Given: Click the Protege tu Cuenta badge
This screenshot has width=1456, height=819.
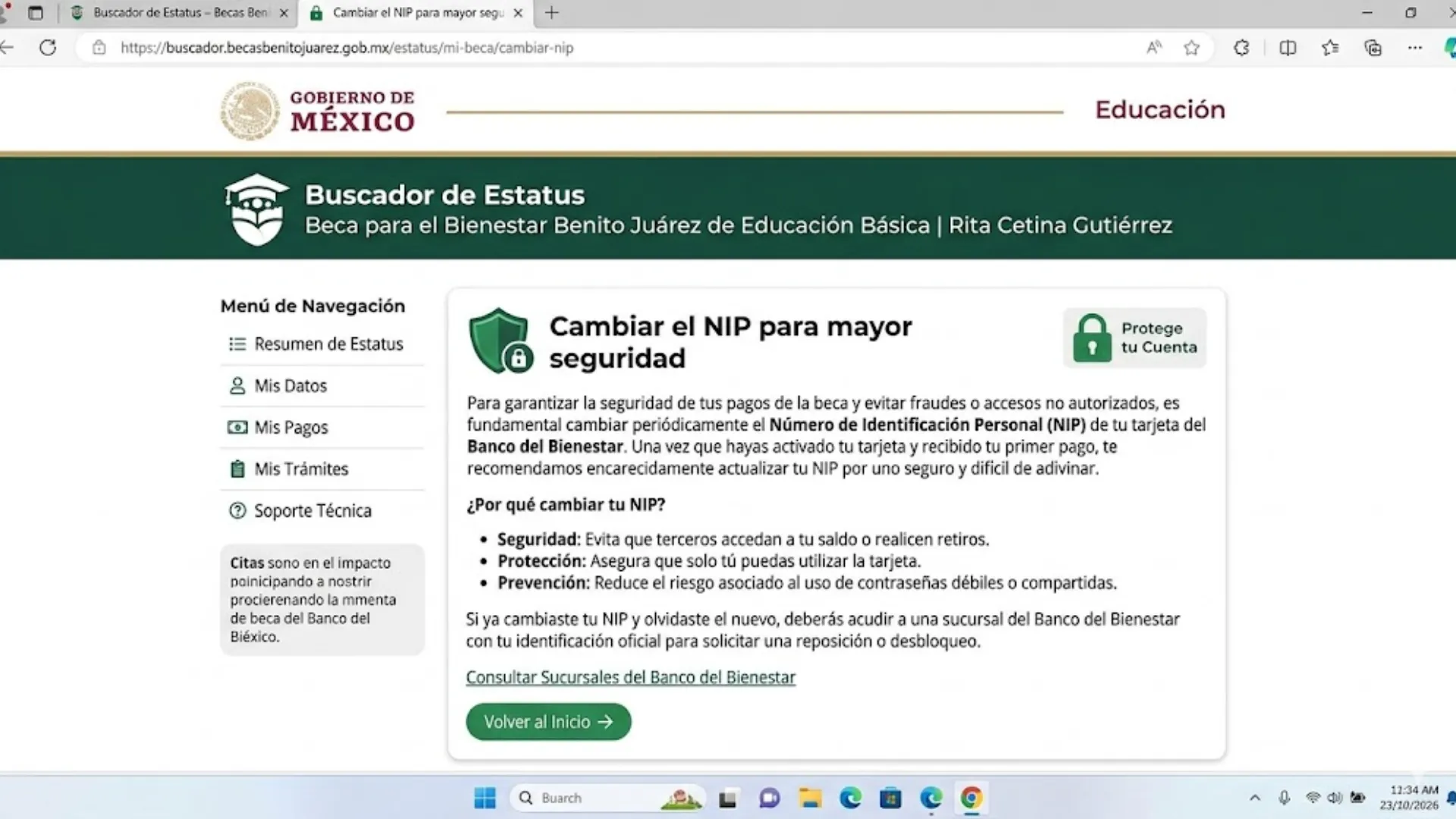Looking at the screenshot, I should (x=1134, y=338).
